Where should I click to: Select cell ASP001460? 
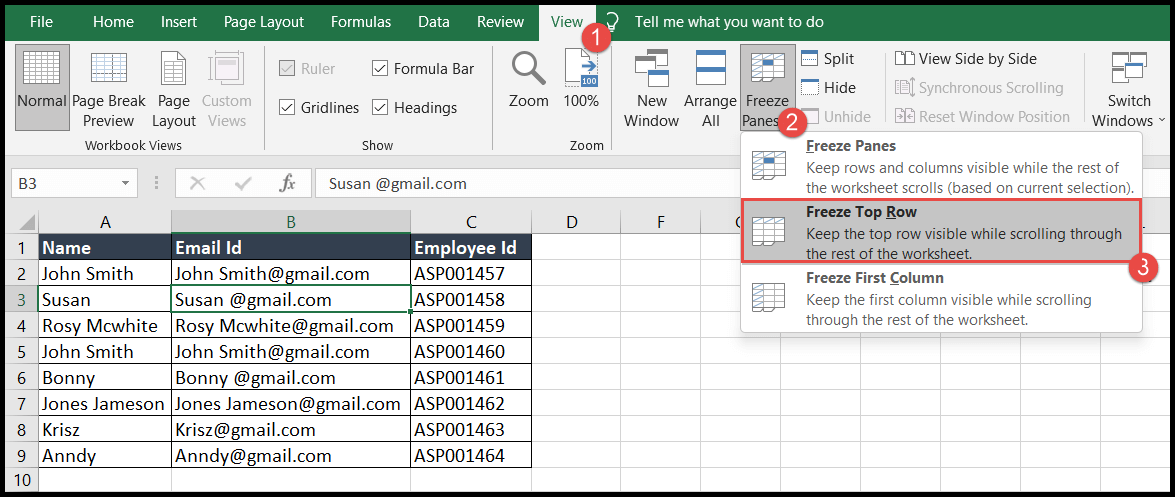click(471, 352)
